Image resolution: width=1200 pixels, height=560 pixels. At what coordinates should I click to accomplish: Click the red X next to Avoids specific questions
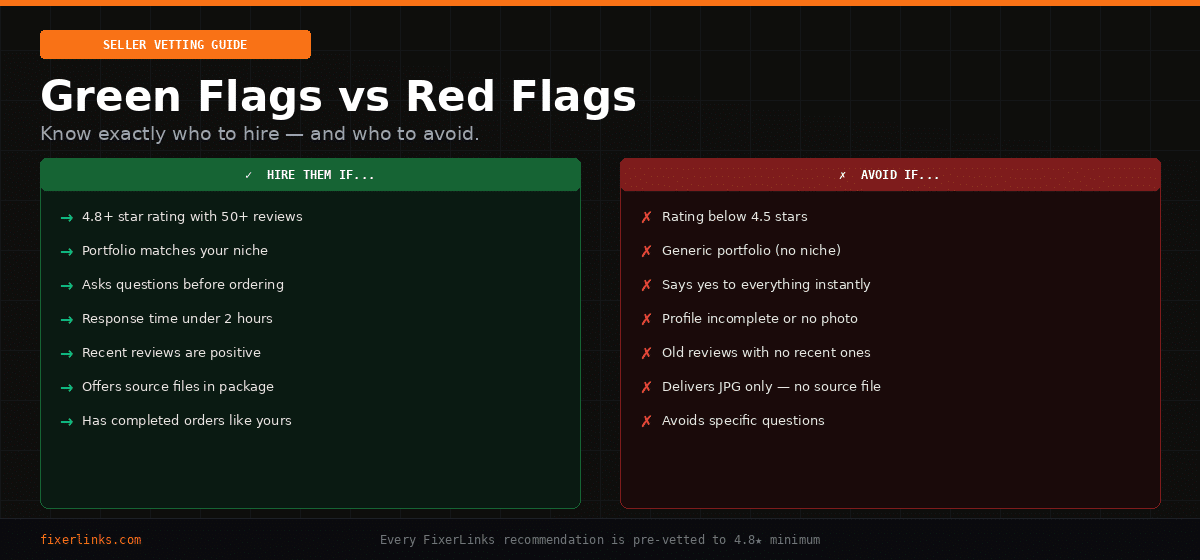[646, 421]
